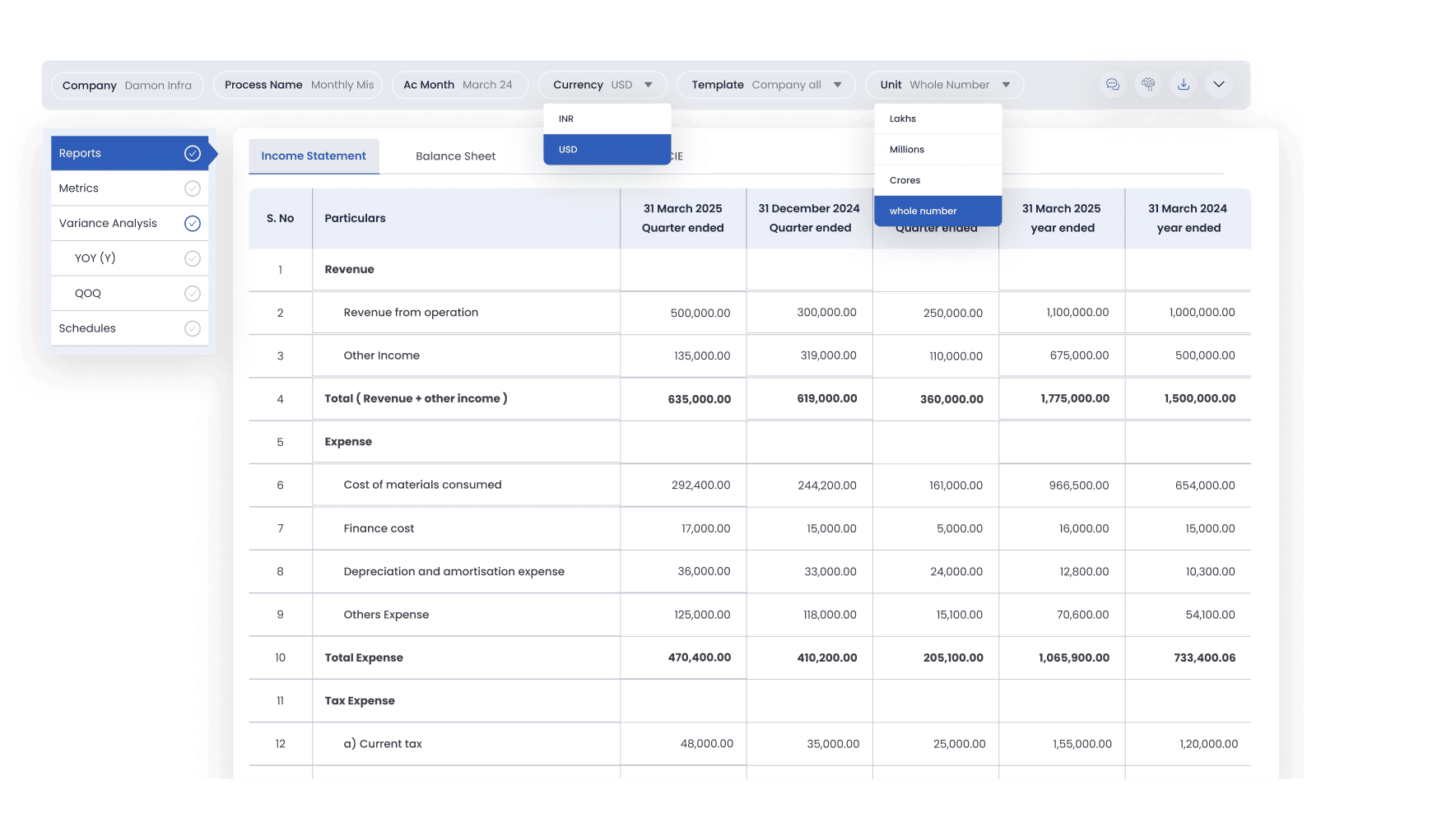Toggle the YOY (Y) check circle
Image resolution: width=1456 pixels, height=827 pixels.
point(193,258)
